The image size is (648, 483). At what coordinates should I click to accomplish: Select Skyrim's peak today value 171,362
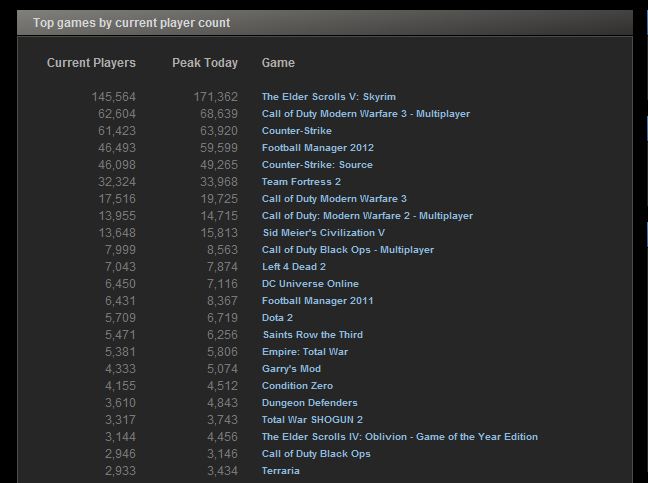216,97
